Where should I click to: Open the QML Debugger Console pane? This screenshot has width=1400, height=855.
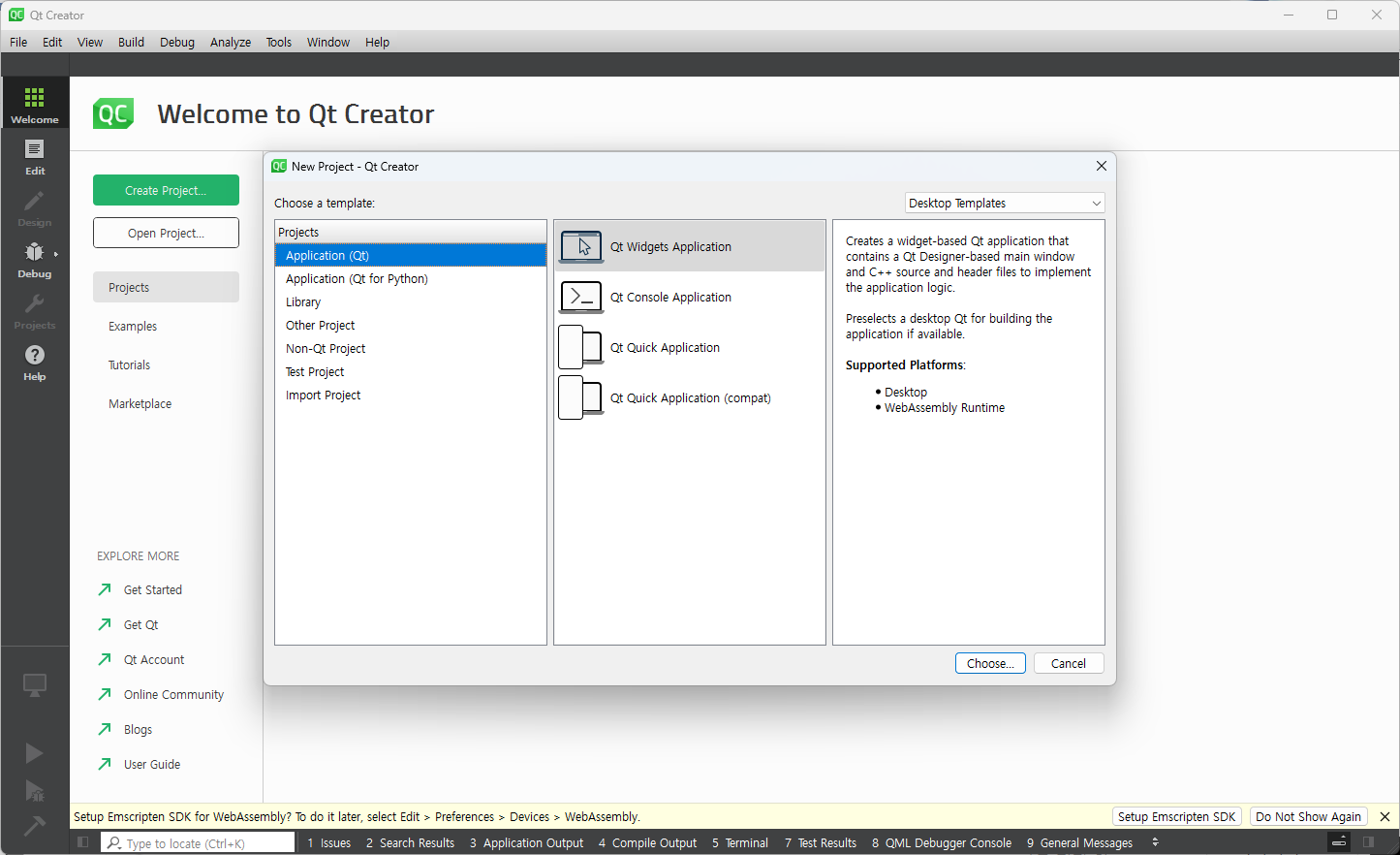click(941, 842)
